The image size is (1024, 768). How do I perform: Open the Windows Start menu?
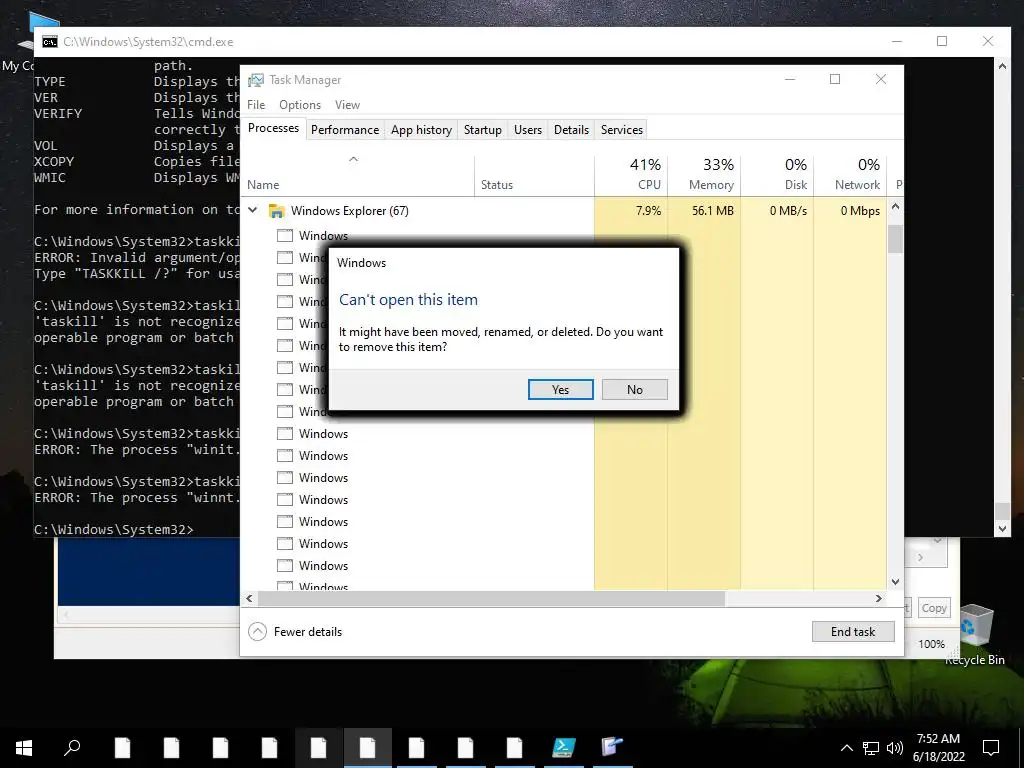point(24,748)
